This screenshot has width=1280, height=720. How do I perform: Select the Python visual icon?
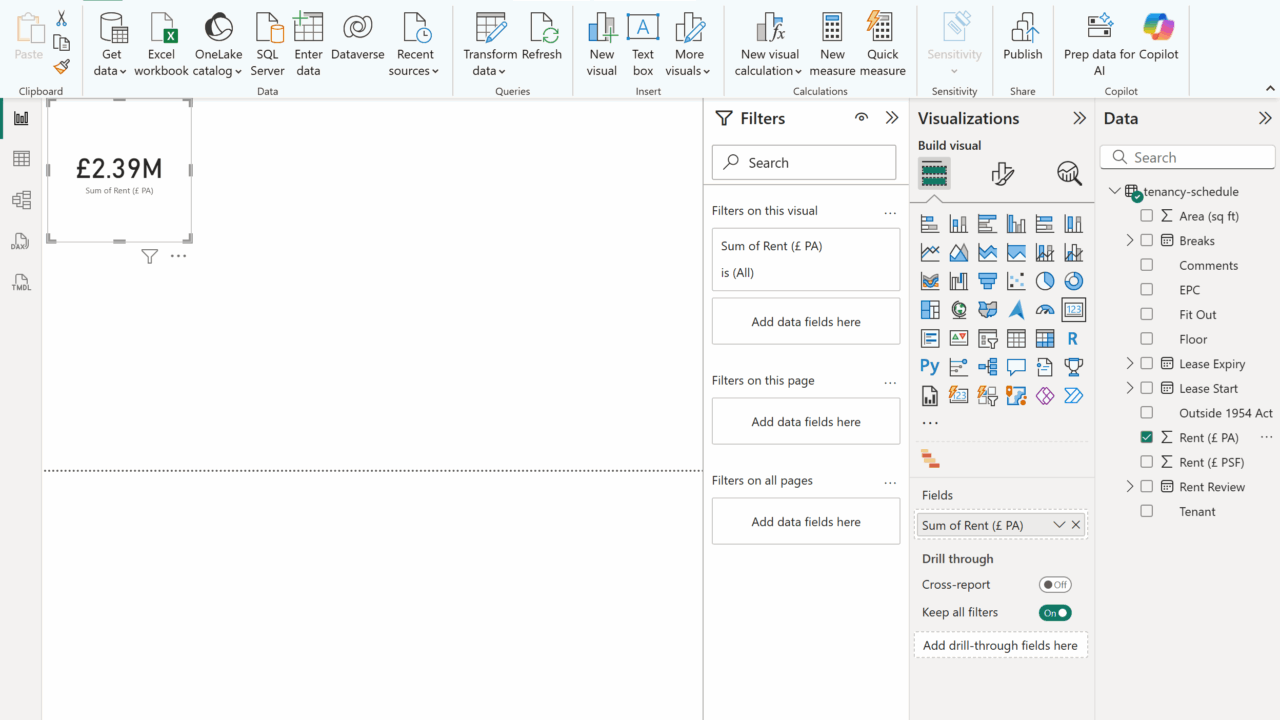pyautogui.click(x=930, y=367)
